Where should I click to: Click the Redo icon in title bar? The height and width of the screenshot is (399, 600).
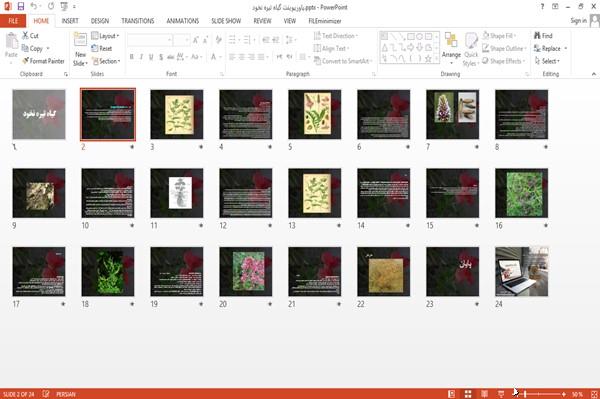(51, 7)
